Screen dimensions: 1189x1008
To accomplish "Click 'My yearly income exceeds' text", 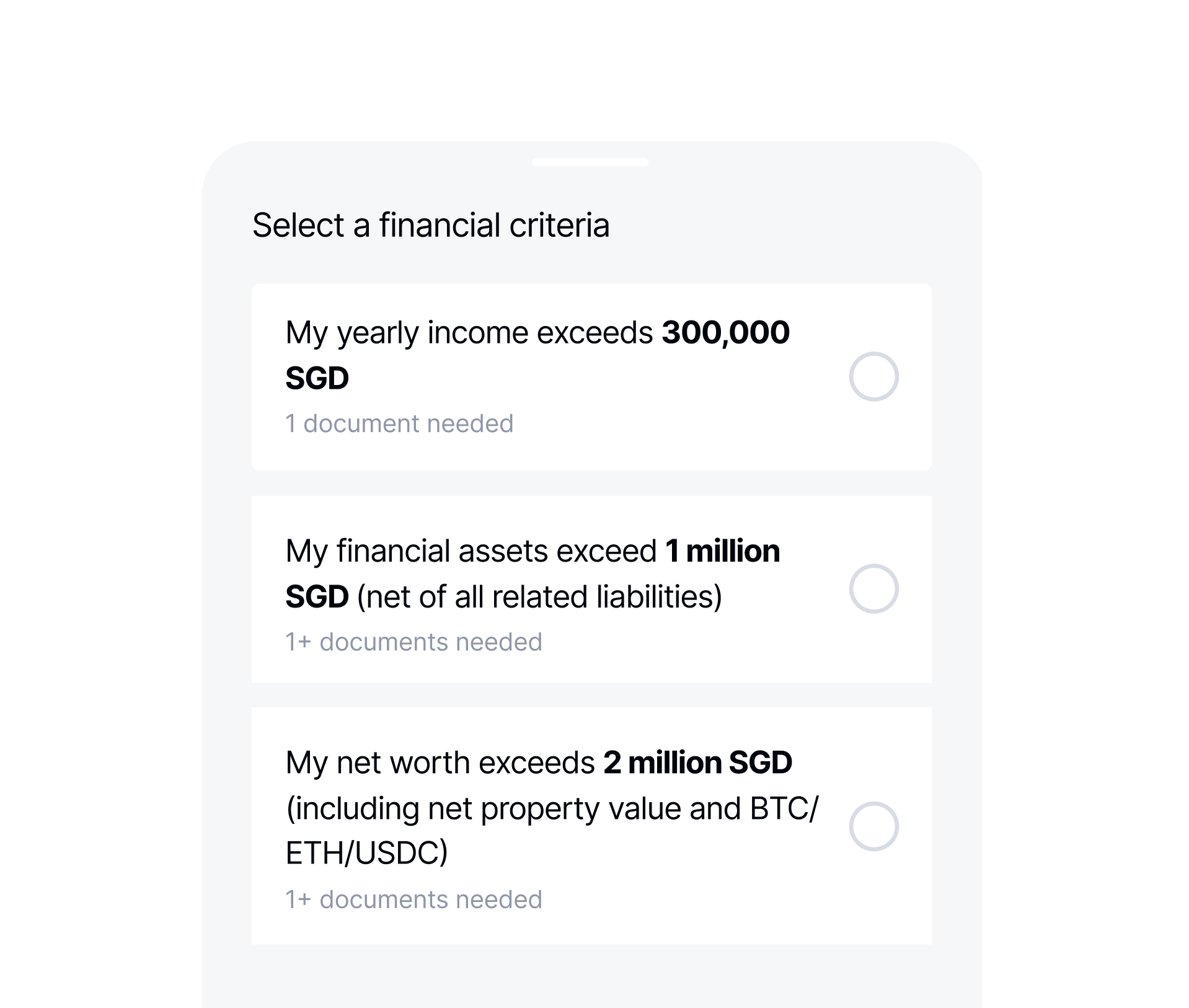I will [469, 332].
